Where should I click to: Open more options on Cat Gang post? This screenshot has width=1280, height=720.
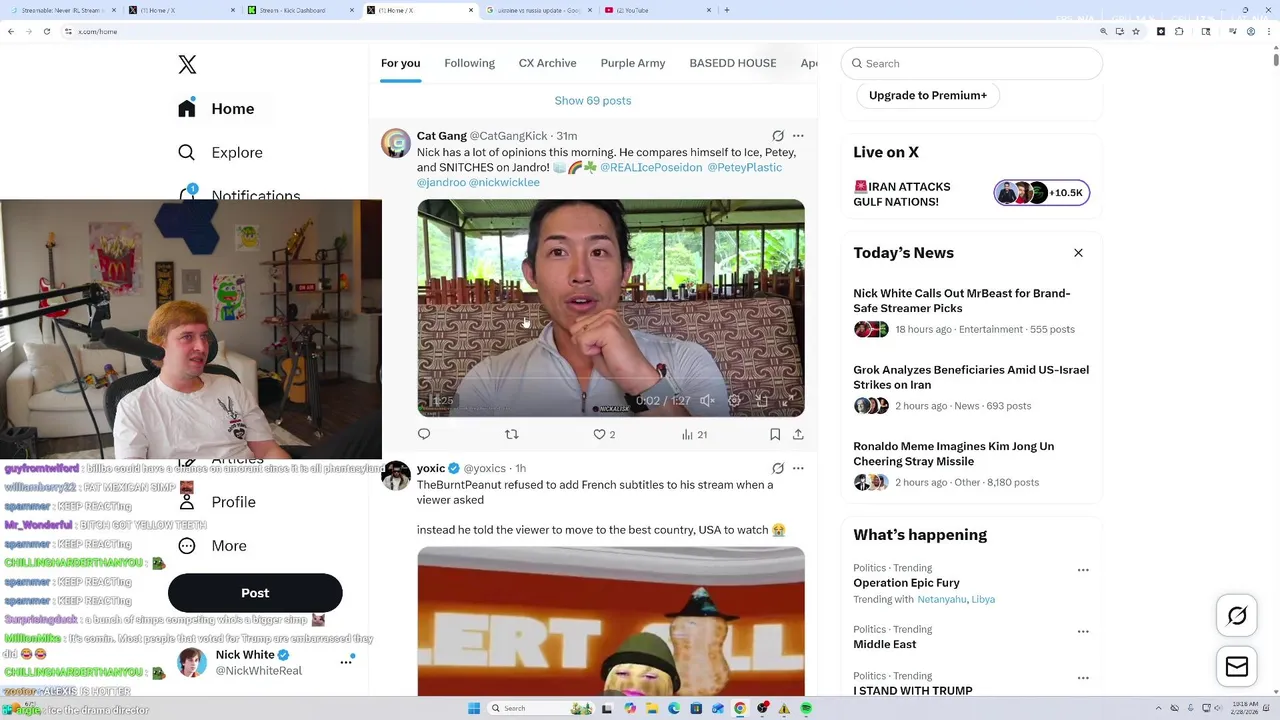pyautogui.click(x=798, y=136)
